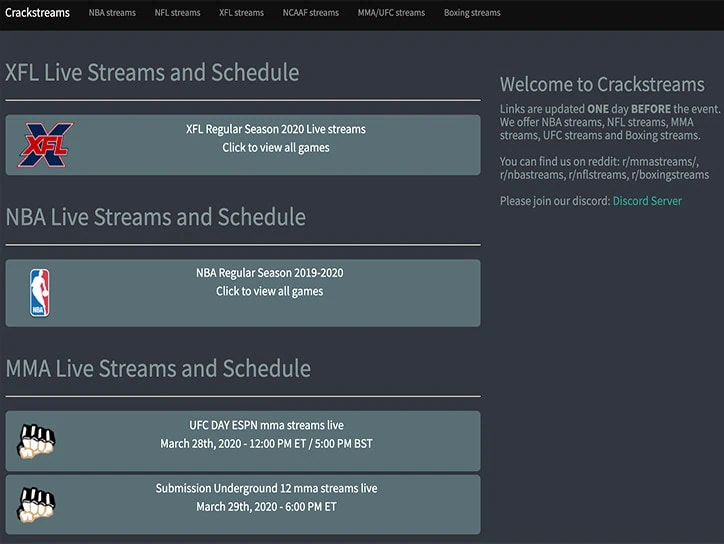724x544 pixels.
Task: Click 'Click to view all games' under XFL
Action: pos(276,148)
